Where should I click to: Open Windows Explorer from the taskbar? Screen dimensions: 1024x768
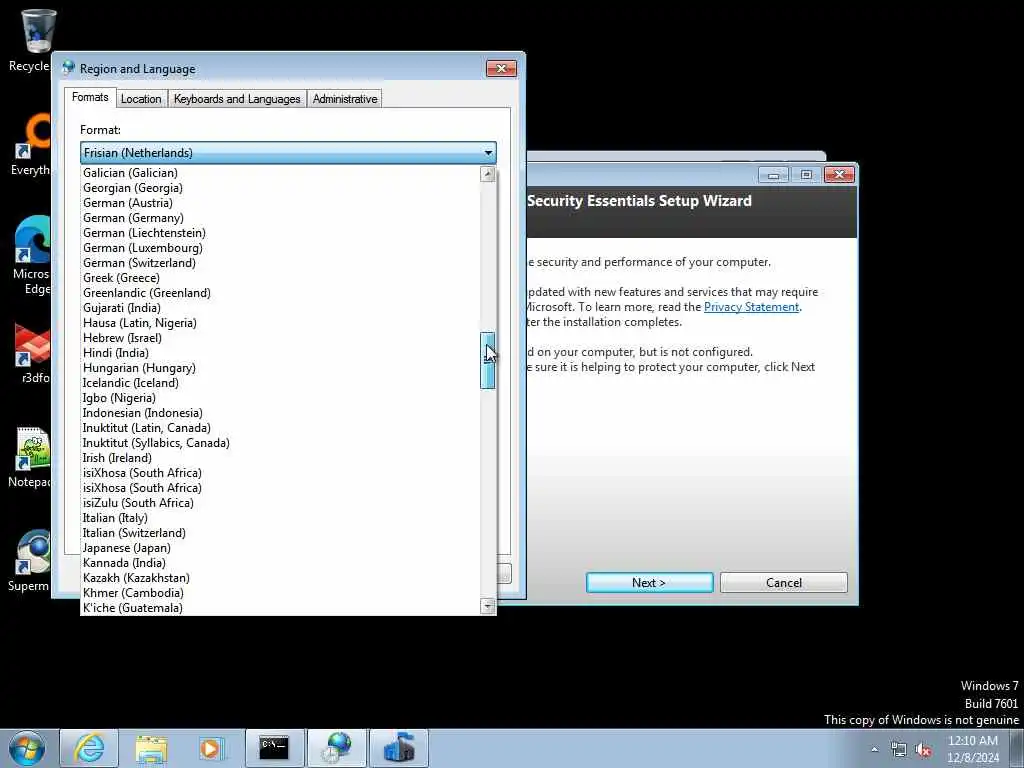(151, 748)
